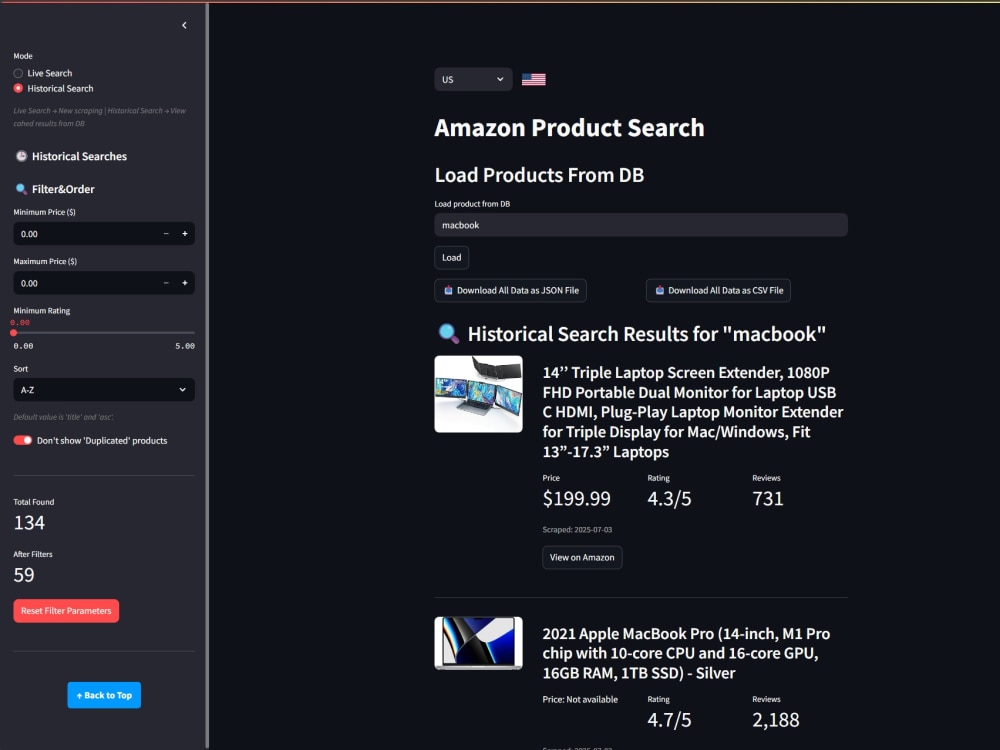Increase Maximum Price with plus button
Viewport: 1000px width, 750px height.
pos(185,283)
